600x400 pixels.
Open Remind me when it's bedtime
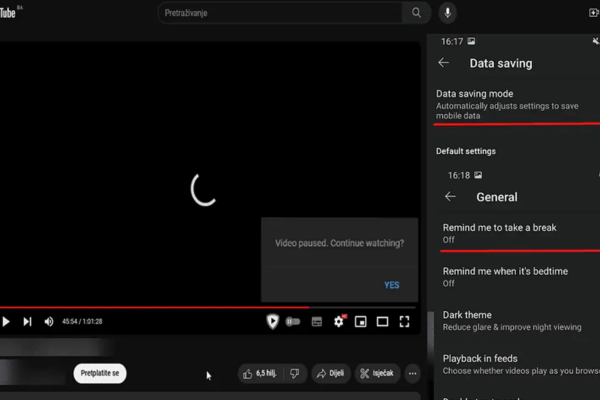coord(520,277)
